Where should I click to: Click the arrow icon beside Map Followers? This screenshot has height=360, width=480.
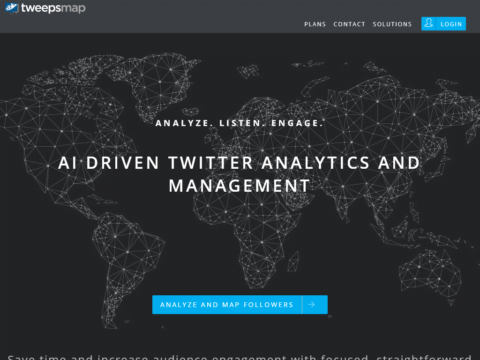311,304
